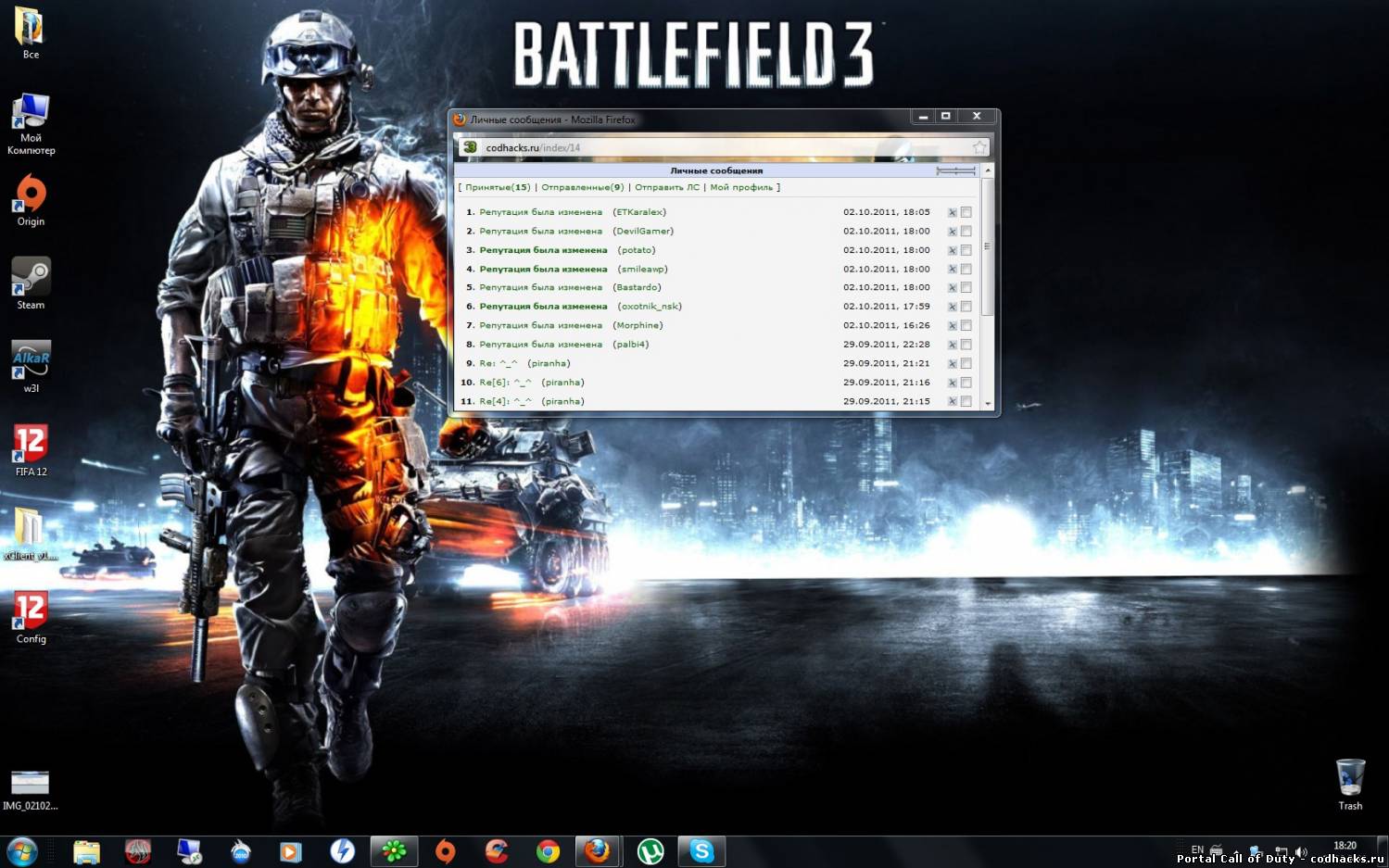Viewport: 1389px width, 868px height.
Task: Open message 6 subject from oxotnik_nsk
Action: coord(543,307)
